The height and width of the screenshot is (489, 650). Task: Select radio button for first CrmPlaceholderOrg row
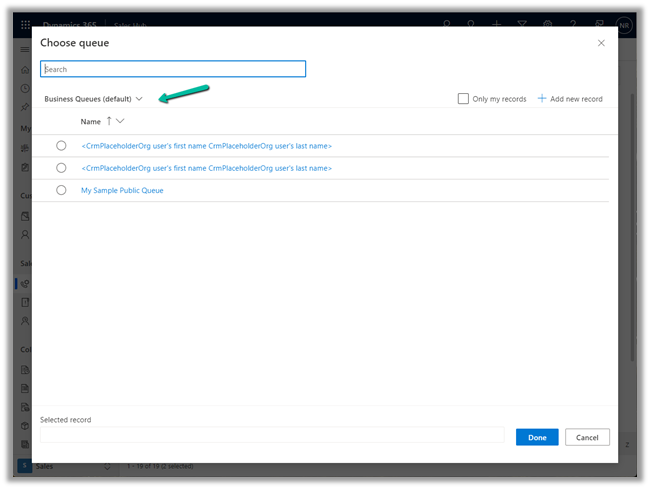coord(61,146)
